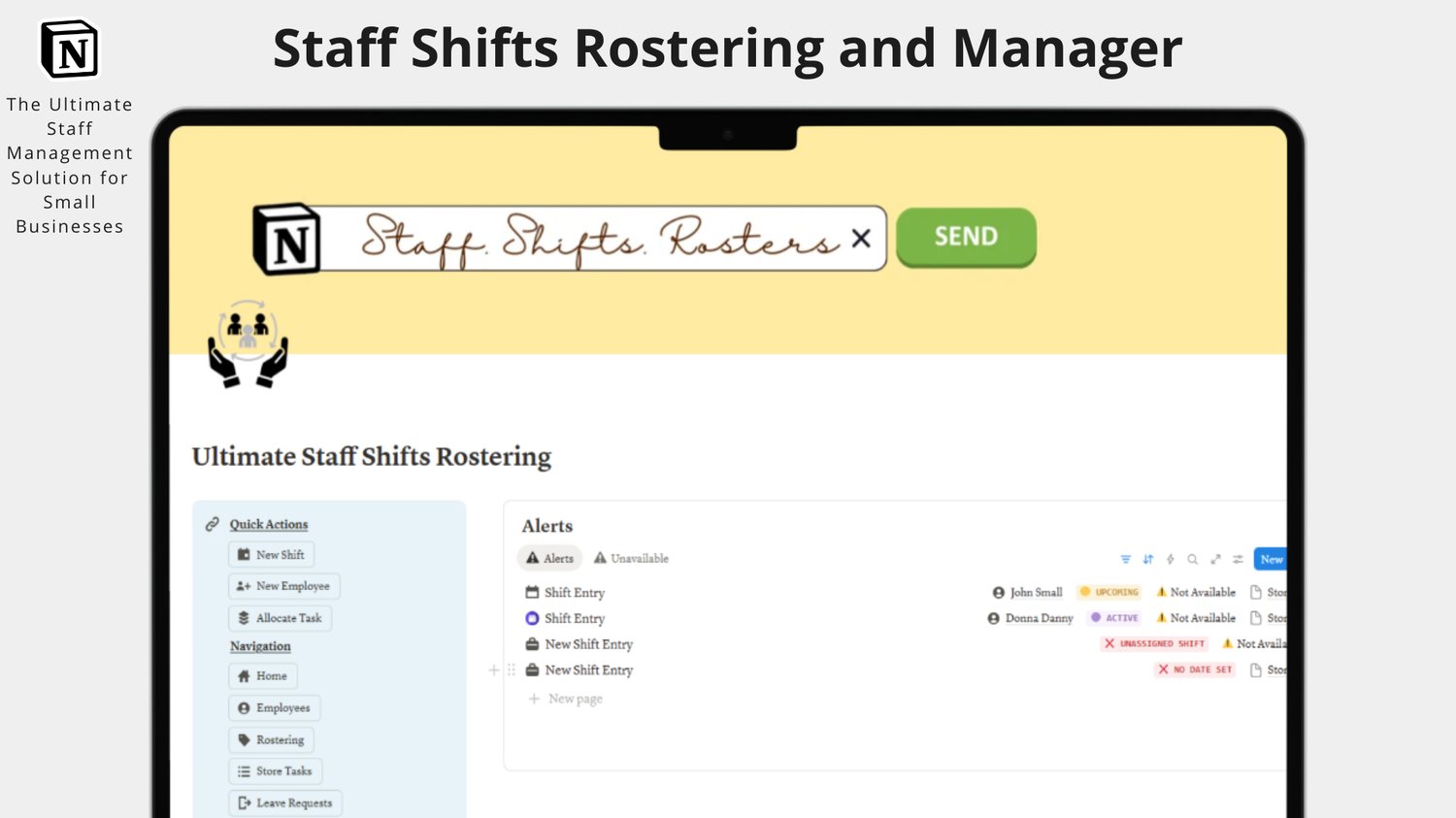Click the sort arrows icon in Alerts
The image size is (1456, 818).
(1148, 559)
